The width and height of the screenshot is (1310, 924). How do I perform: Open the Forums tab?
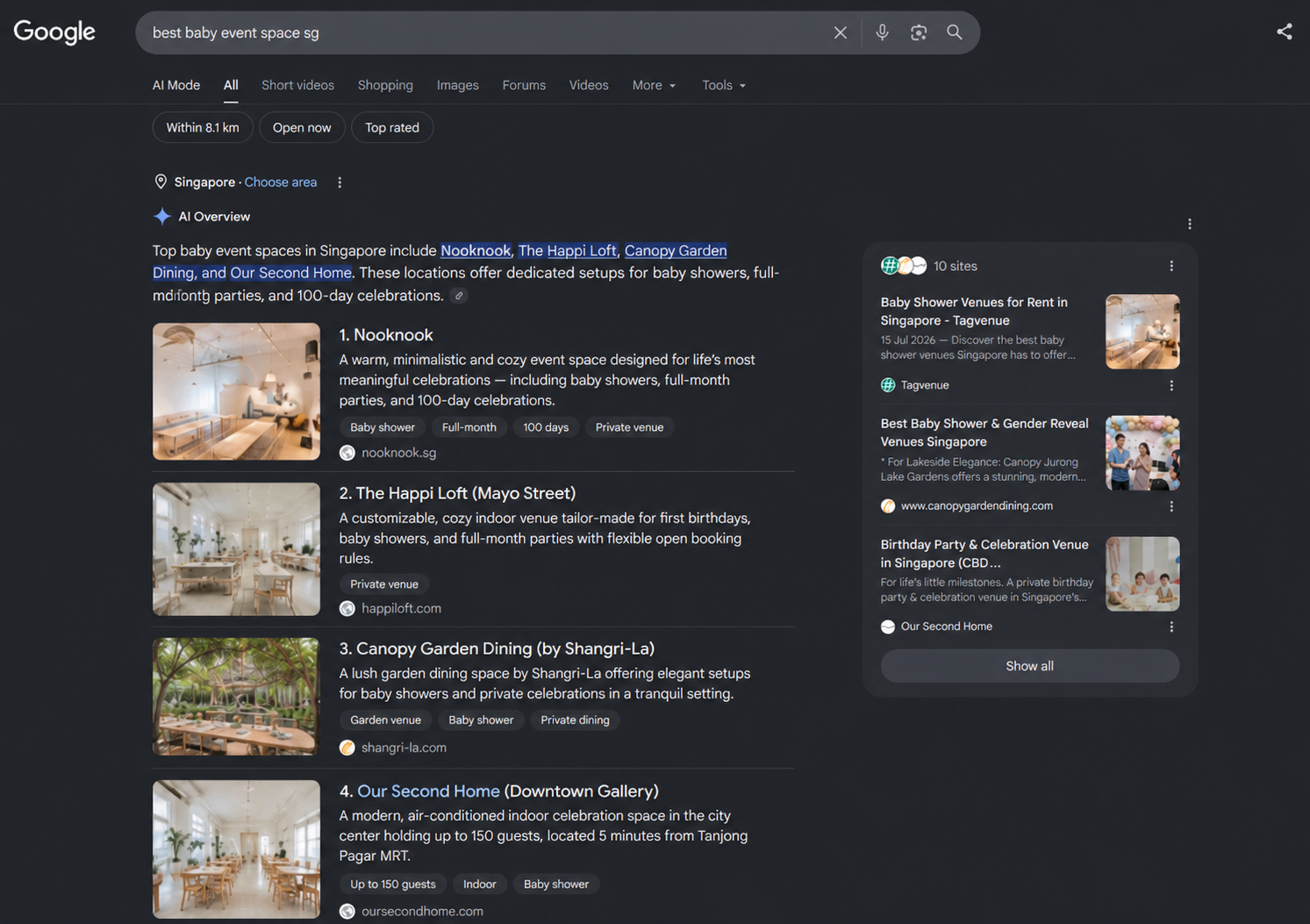tap(524, 85)
